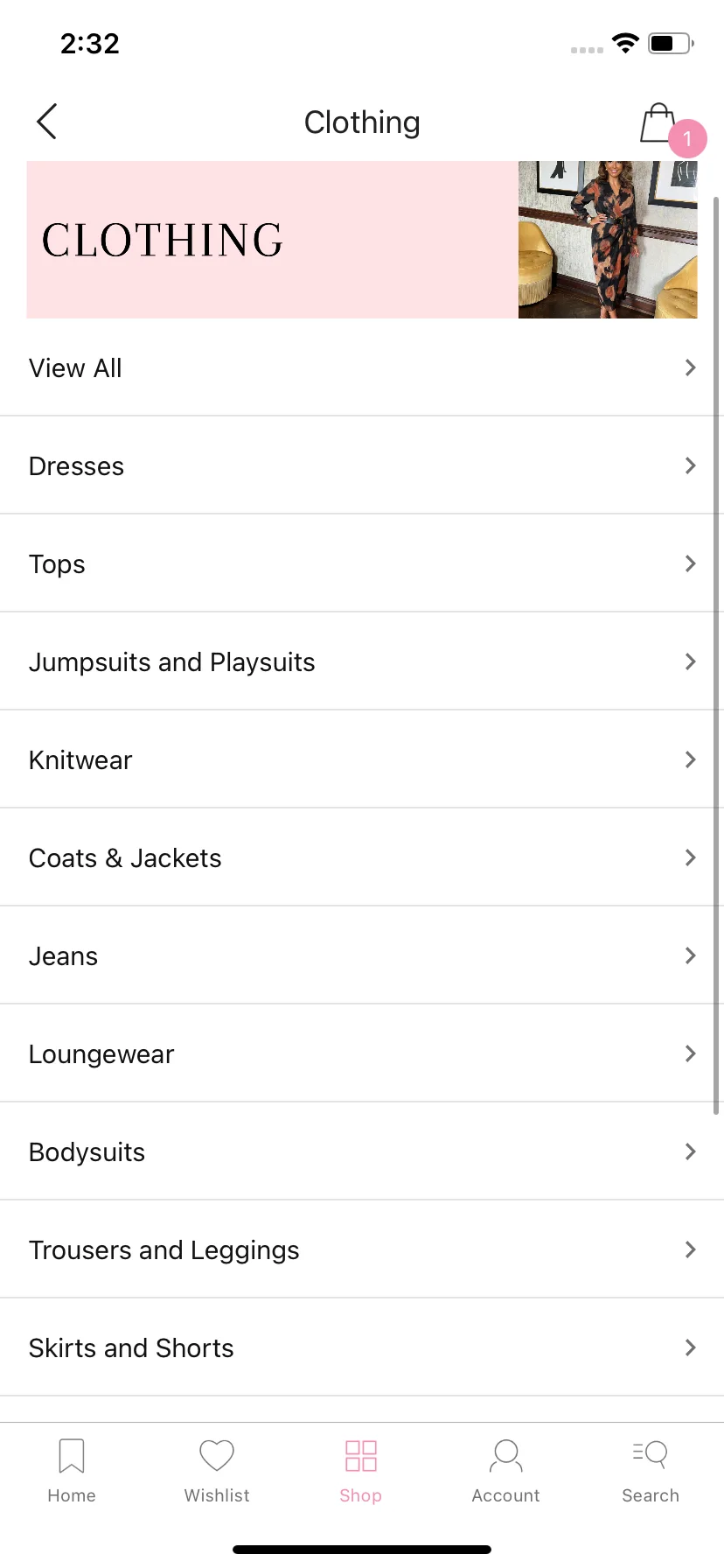Choose the Loungewear category
724x1568 pixels.
click(101, 1054)
